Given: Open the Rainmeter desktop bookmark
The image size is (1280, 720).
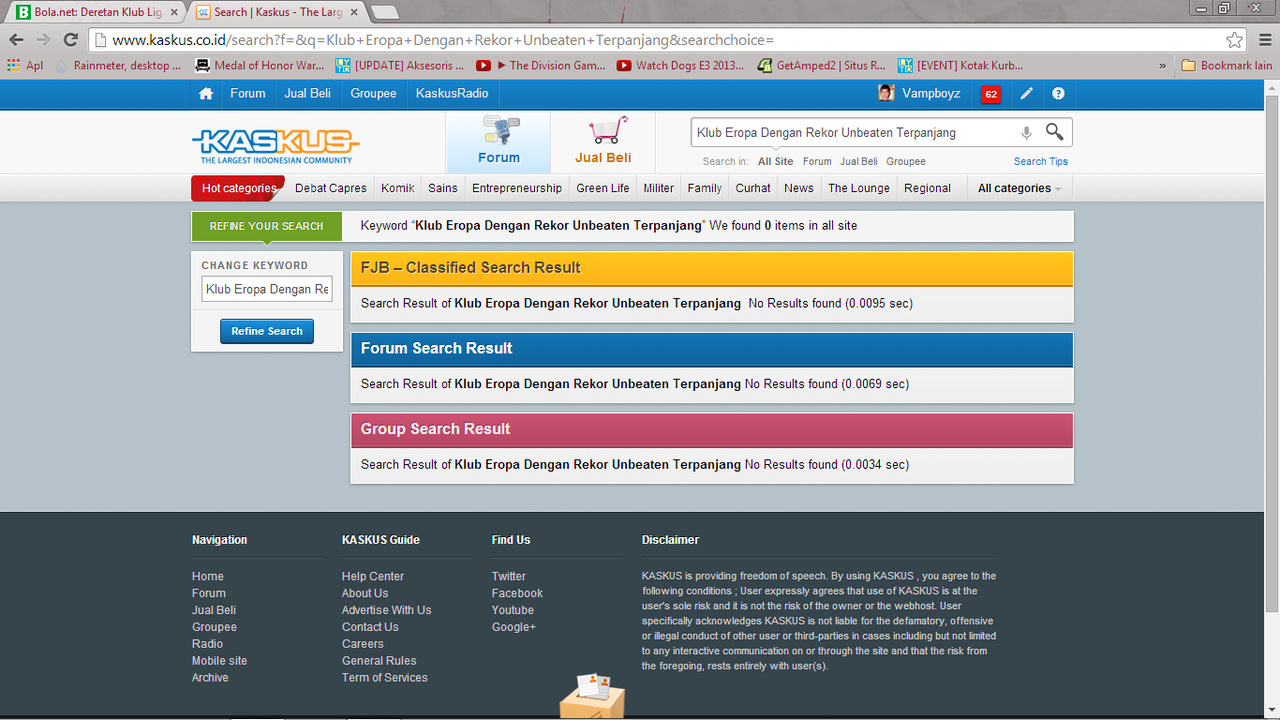Looking at the screenshot, I should click(118, 65).
